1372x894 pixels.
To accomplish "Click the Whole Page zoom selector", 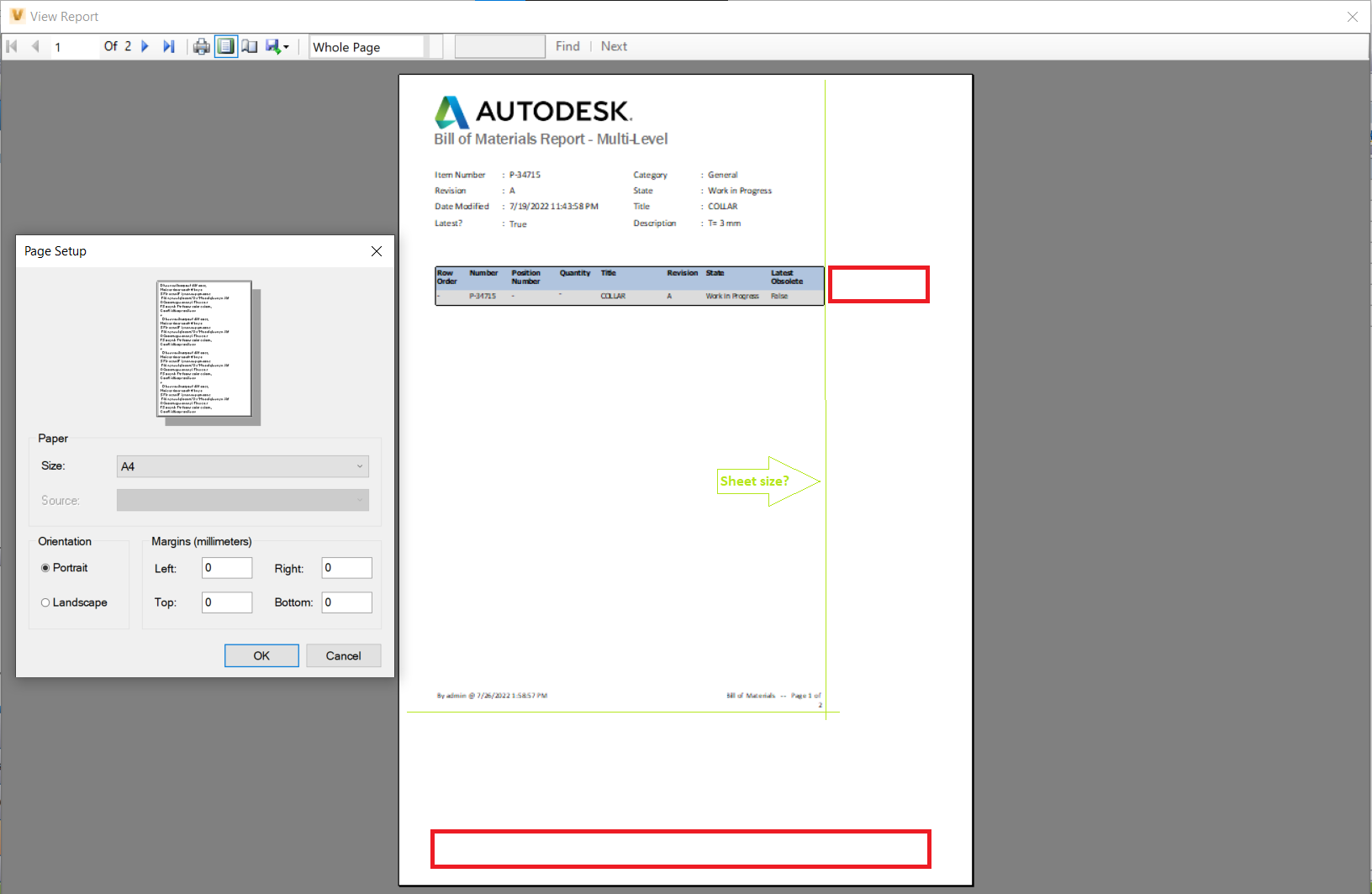I will (x=367, y=46).
